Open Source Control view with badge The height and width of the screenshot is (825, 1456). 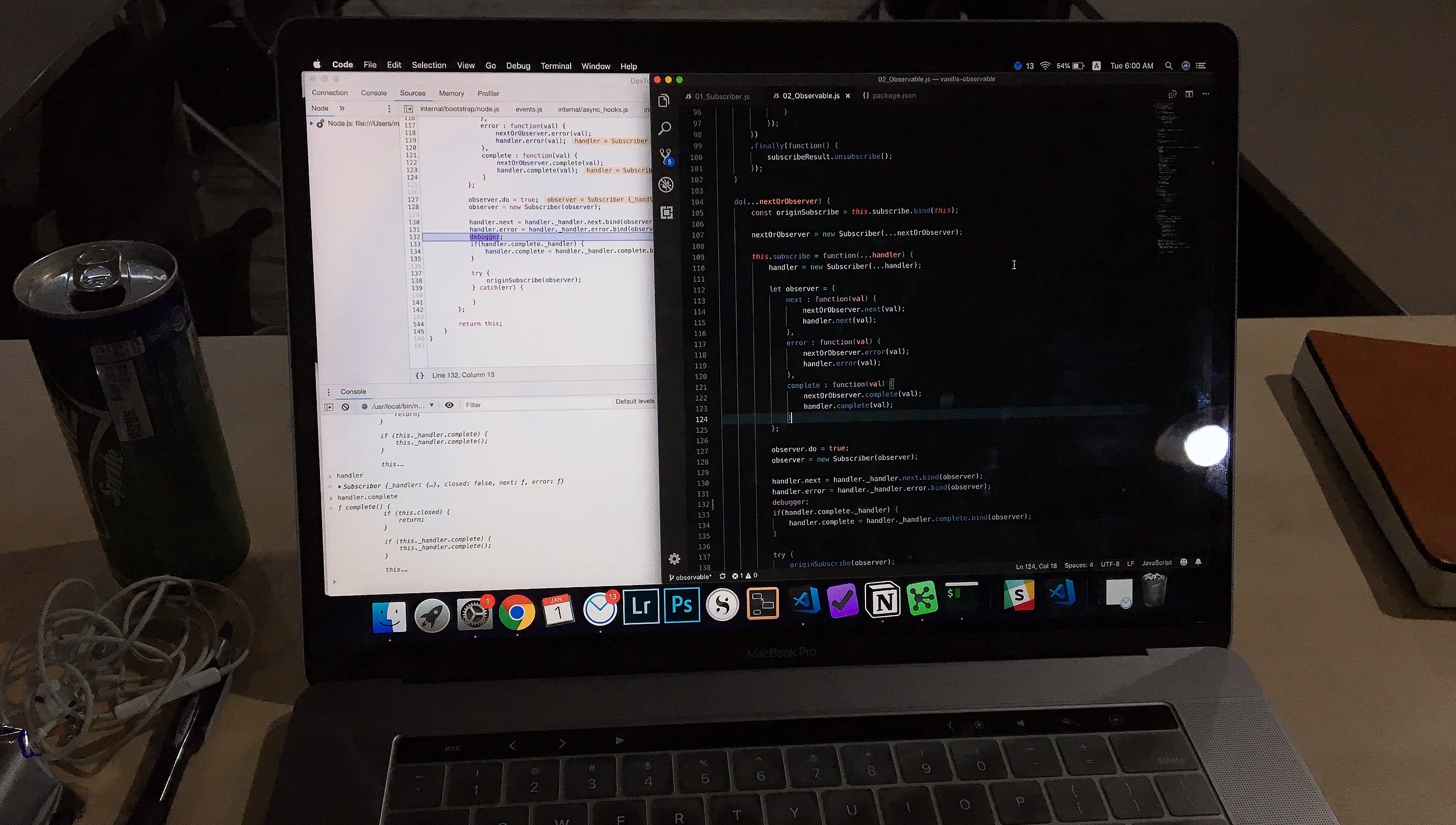665,156
